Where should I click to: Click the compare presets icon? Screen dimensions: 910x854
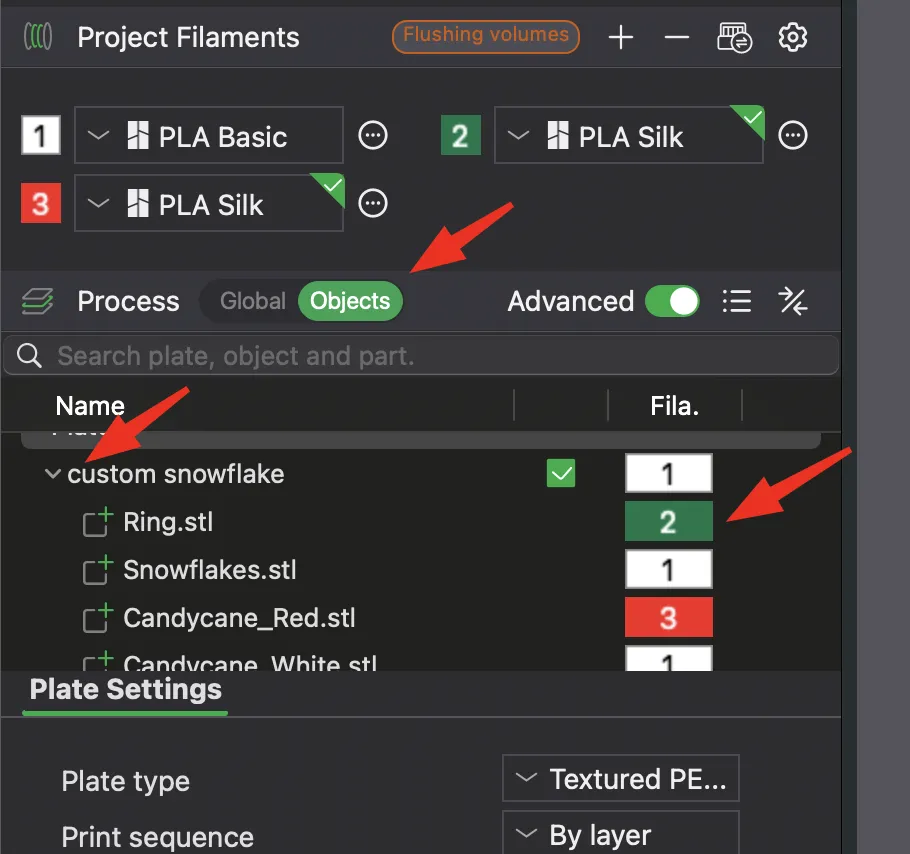[x=793, y=301]
